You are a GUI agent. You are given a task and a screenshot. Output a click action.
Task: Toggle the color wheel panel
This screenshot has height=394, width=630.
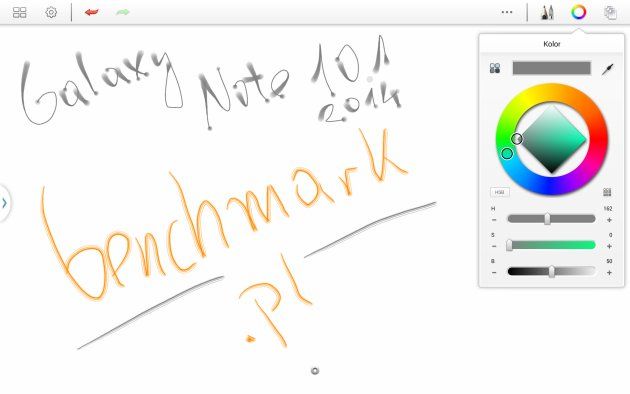point(579,12)
